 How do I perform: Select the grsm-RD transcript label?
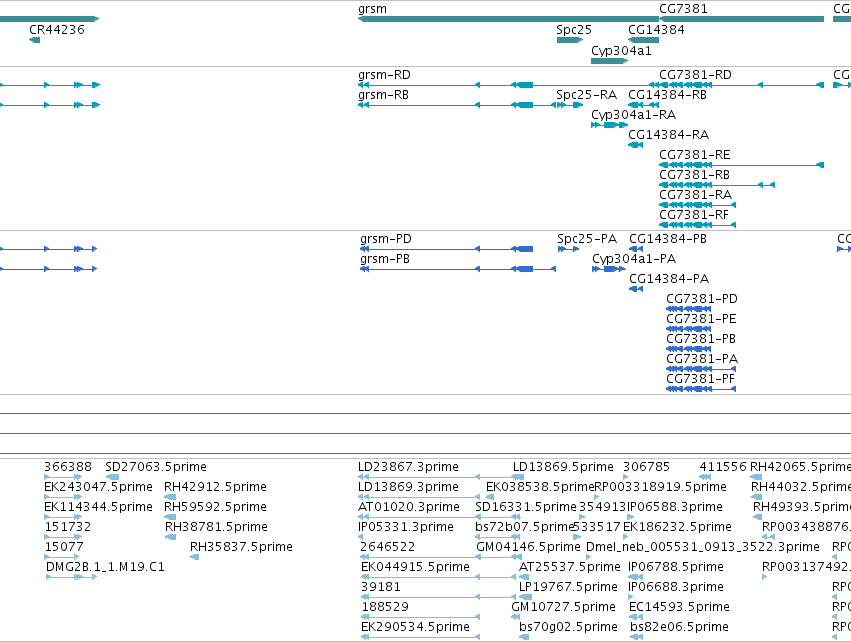coord(384,75)
